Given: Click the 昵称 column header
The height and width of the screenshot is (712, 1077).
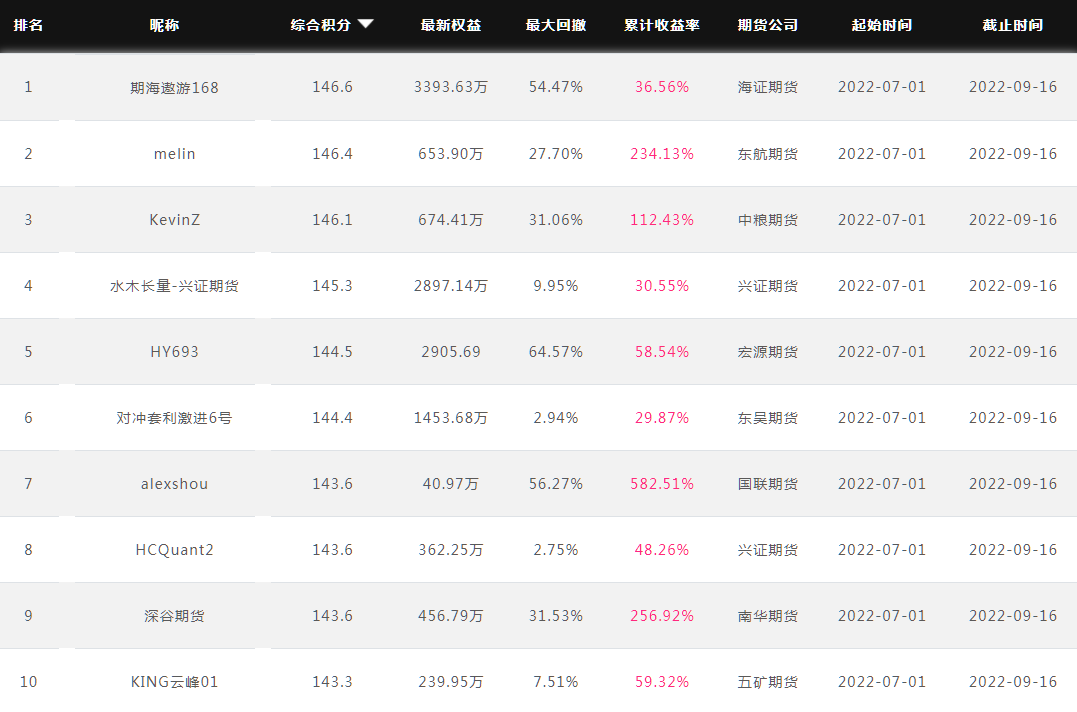Looking at the screenshot, I should coord(164,25).
